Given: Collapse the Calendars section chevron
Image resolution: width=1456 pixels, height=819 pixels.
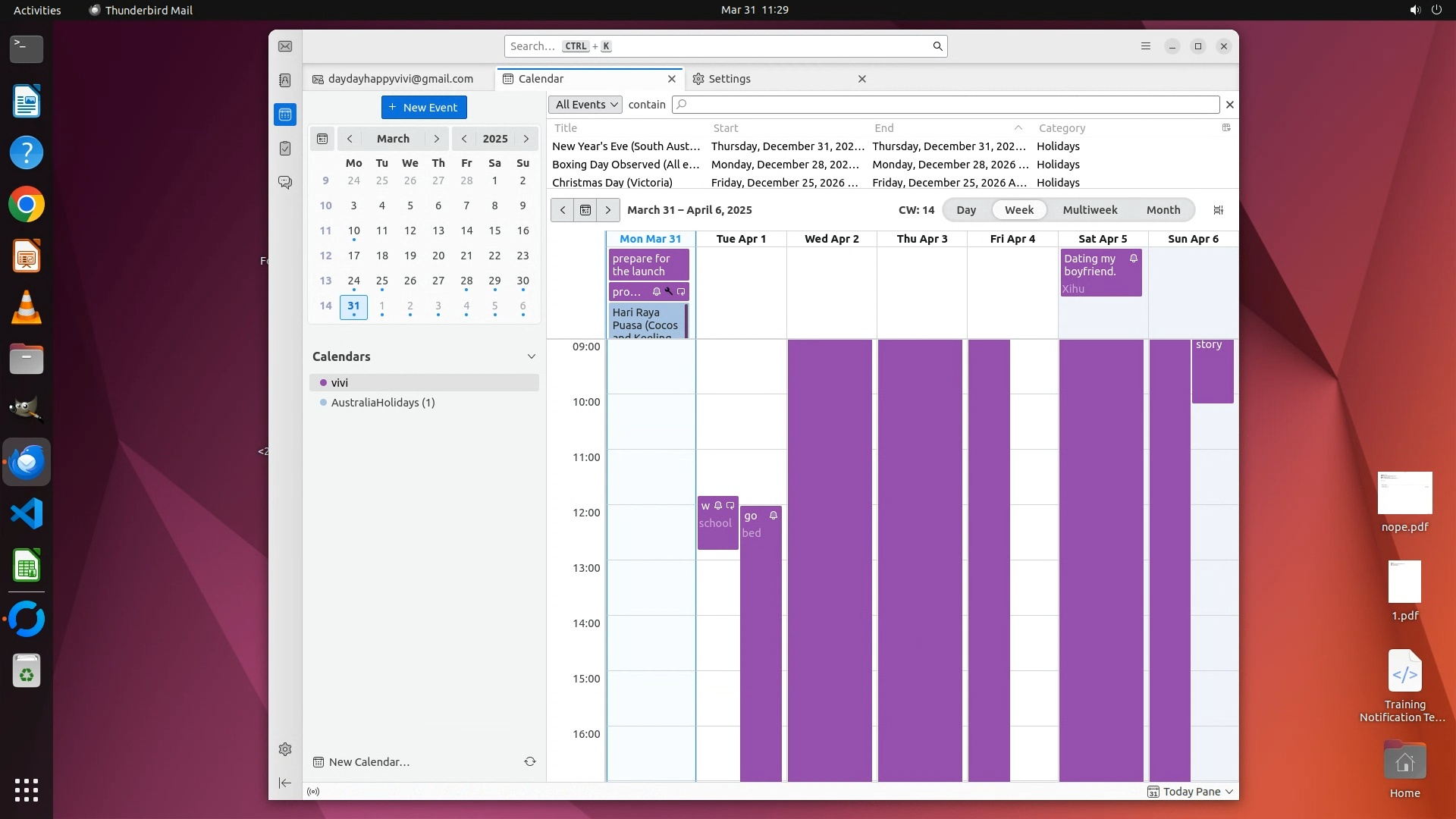Looking at the screenshot, I should point(532,356).
